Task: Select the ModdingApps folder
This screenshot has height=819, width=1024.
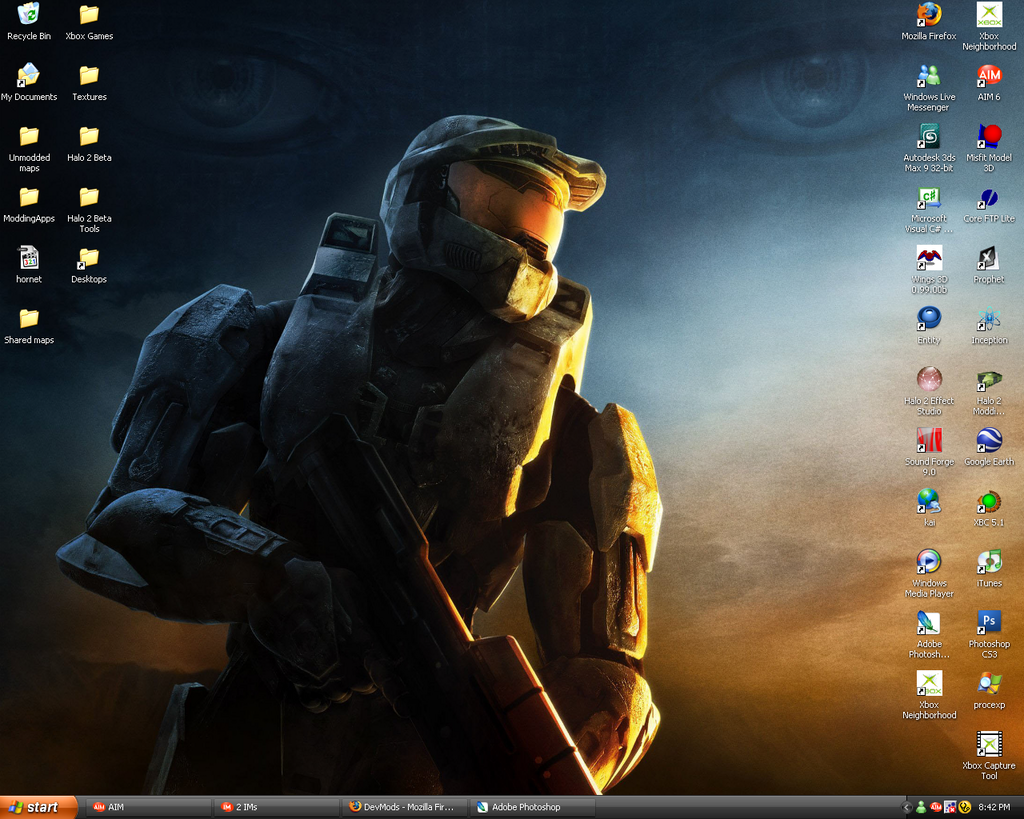Action: tap(29, 204)
